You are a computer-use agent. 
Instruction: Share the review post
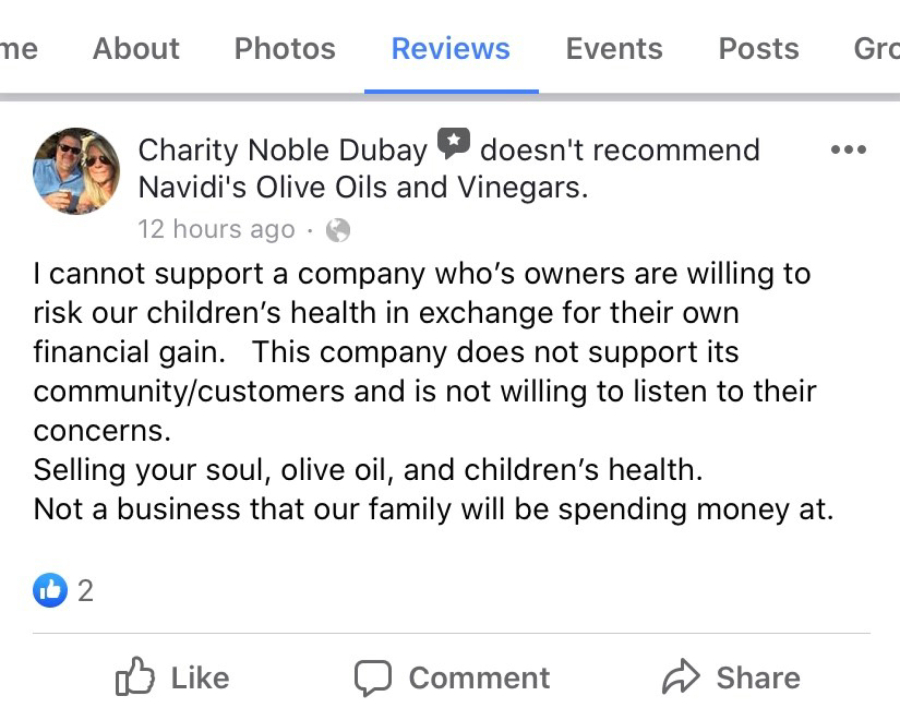tap(731, 678)
